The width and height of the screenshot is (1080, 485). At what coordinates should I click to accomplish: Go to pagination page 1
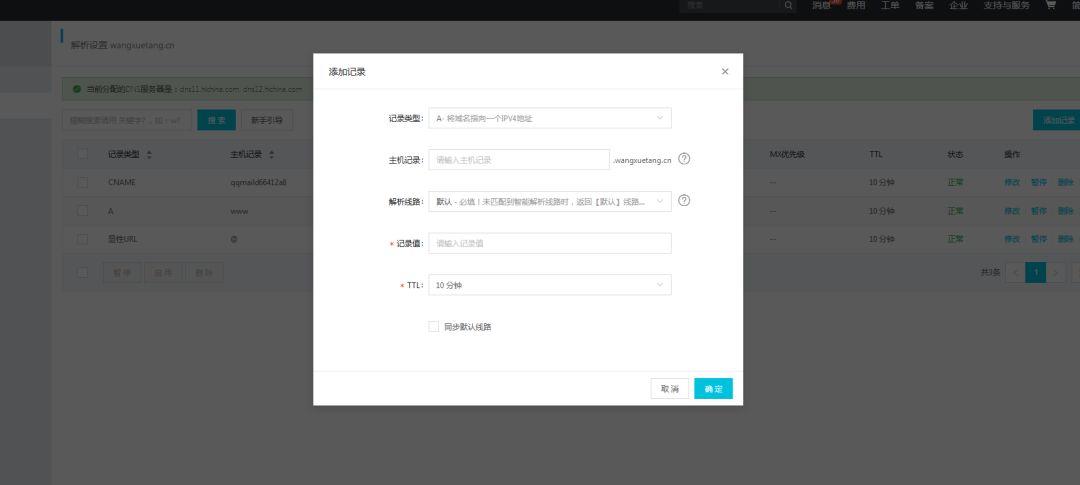click(1035, 272)
